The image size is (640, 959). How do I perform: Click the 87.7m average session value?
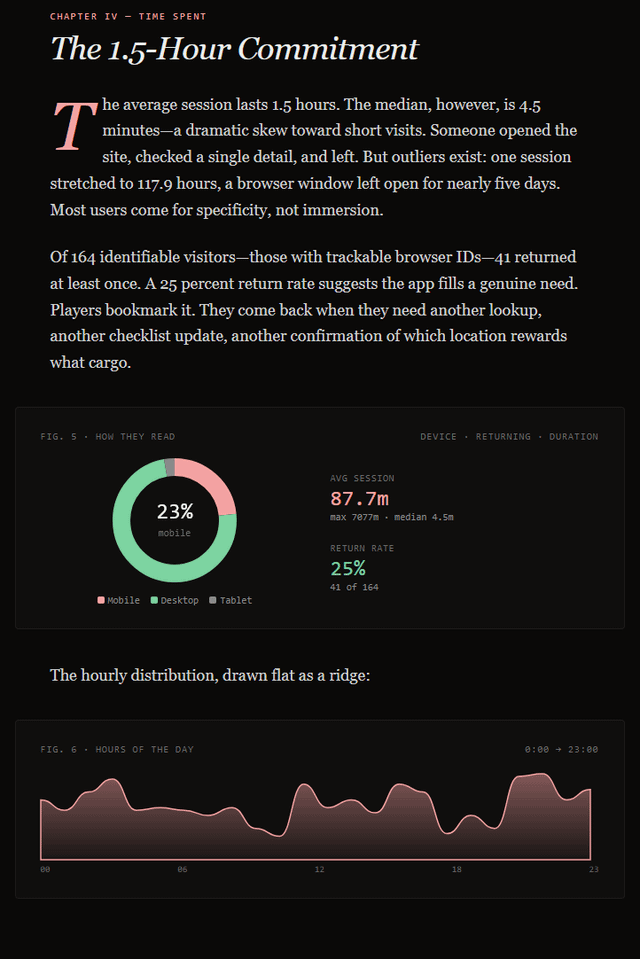[359, 498]
